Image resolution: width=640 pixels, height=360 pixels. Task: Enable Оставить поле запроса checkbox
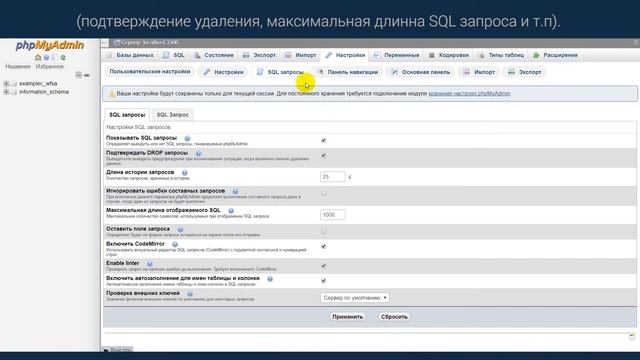coord(324,231)
